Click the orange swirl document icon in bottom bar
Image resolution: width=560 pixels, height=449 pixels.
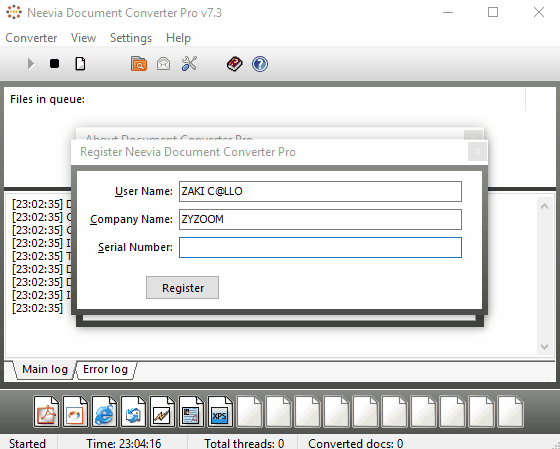click(75, 411)
